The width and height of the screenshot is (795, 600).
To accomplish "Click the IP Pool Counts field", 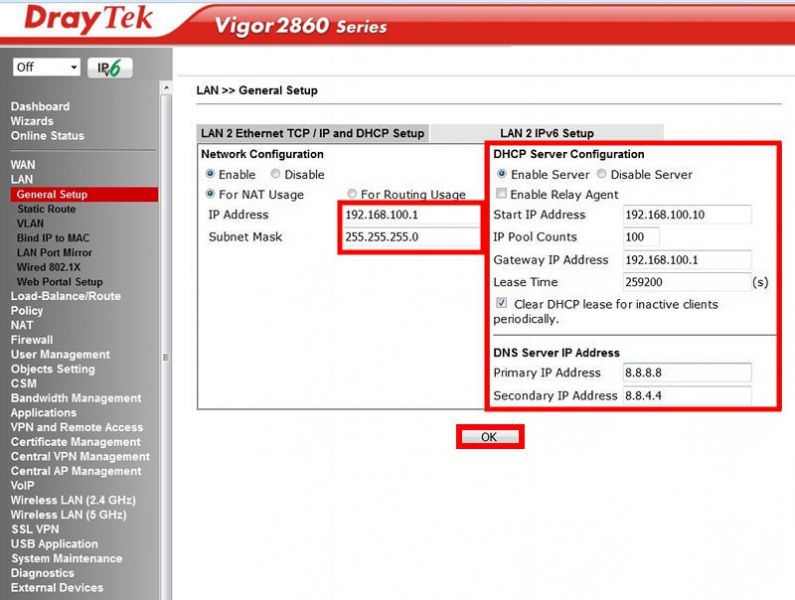I will tap(641, 237).
